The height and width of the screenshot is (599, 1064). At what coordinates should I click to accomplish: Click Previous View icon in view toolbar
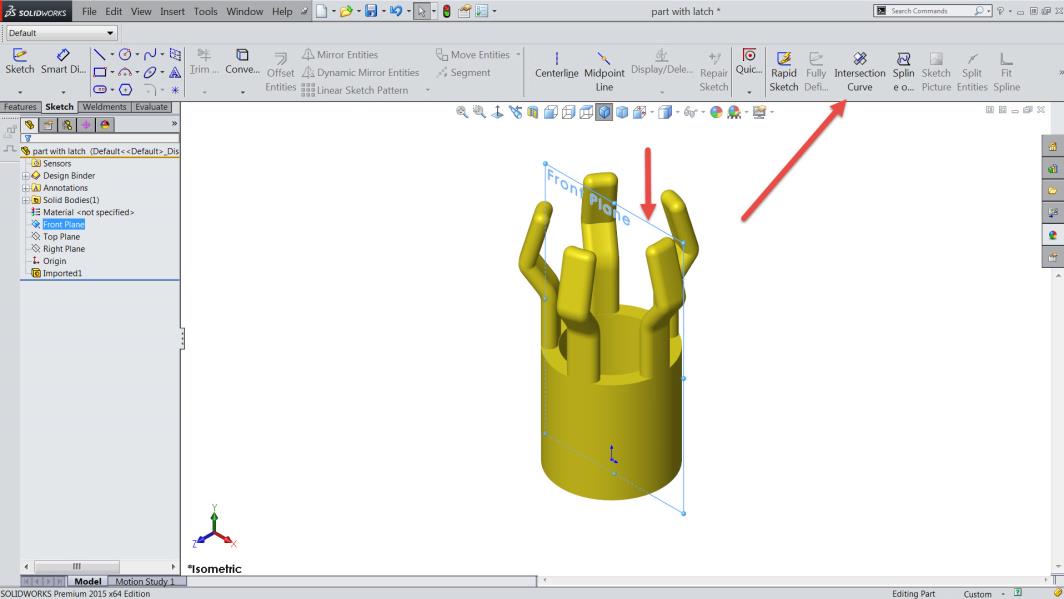point(515,112)
